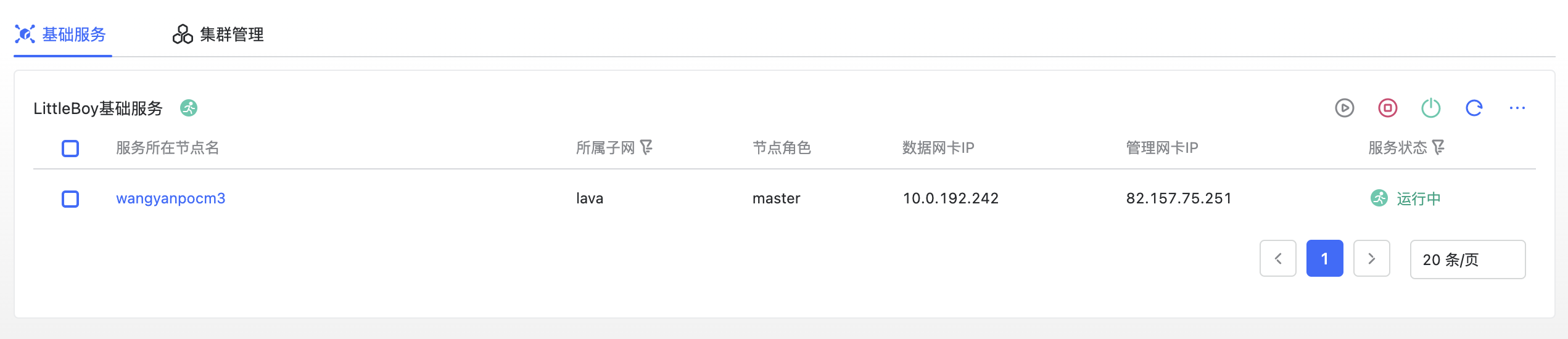Click the 基础服务 tab icon

click(x=25, y=34)
